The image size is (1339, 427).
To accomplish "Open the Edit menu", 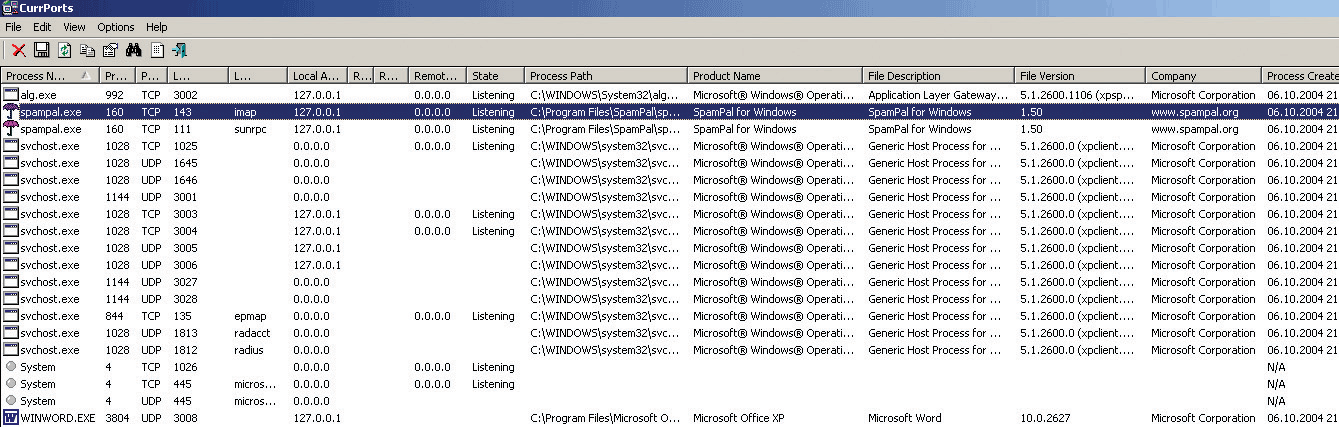I will (x=42, y=27).
